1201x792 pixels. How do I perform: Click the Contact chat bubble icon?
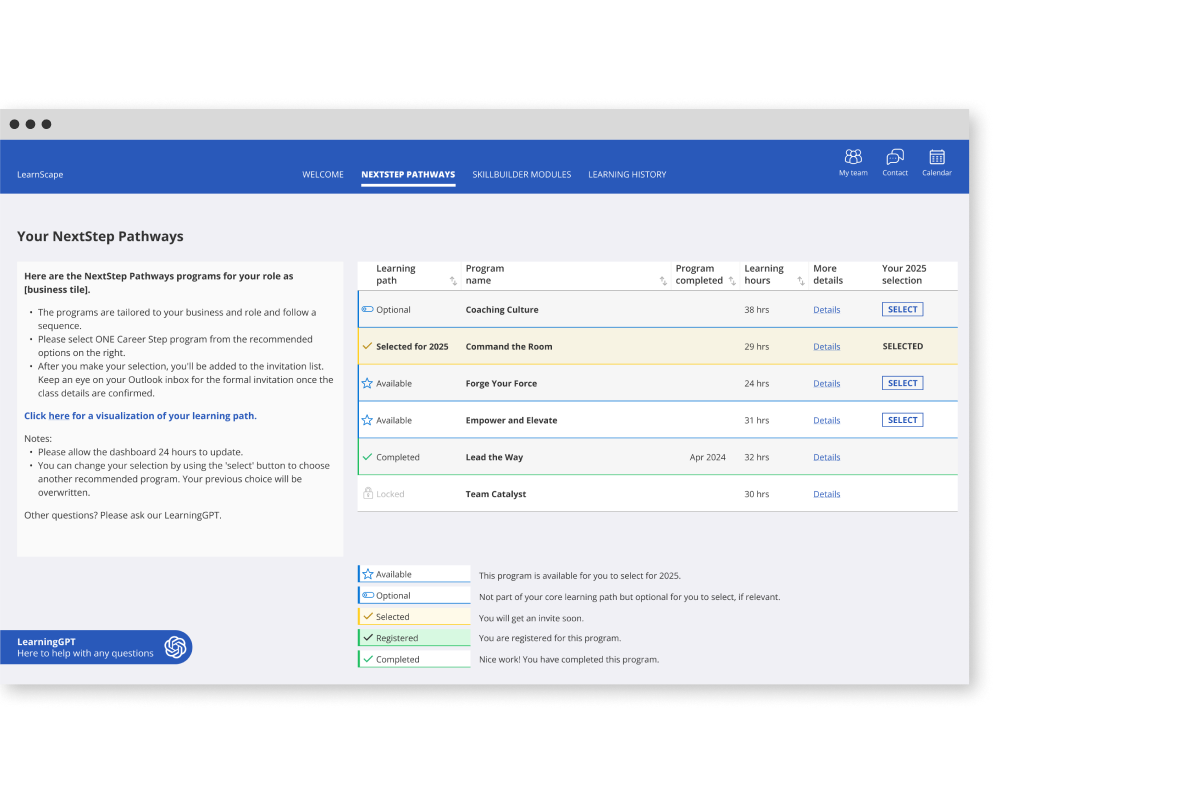(x=894, y=157)
